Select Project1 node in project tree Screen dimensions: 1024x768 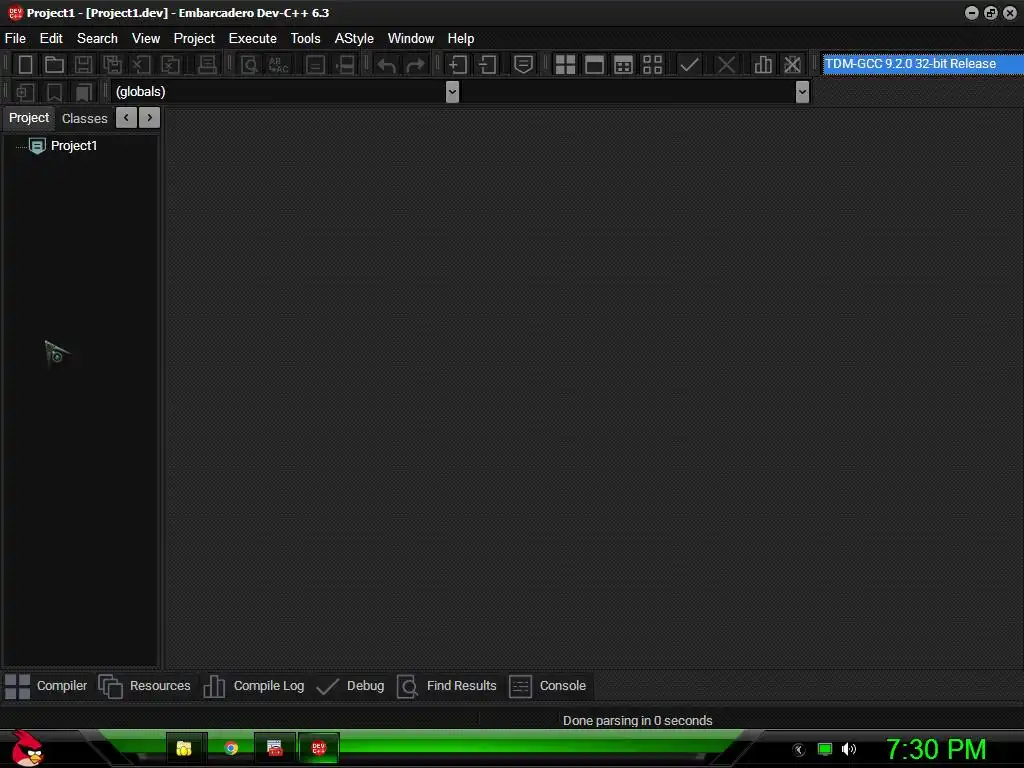pyautogui.click(x=74, y=146)
